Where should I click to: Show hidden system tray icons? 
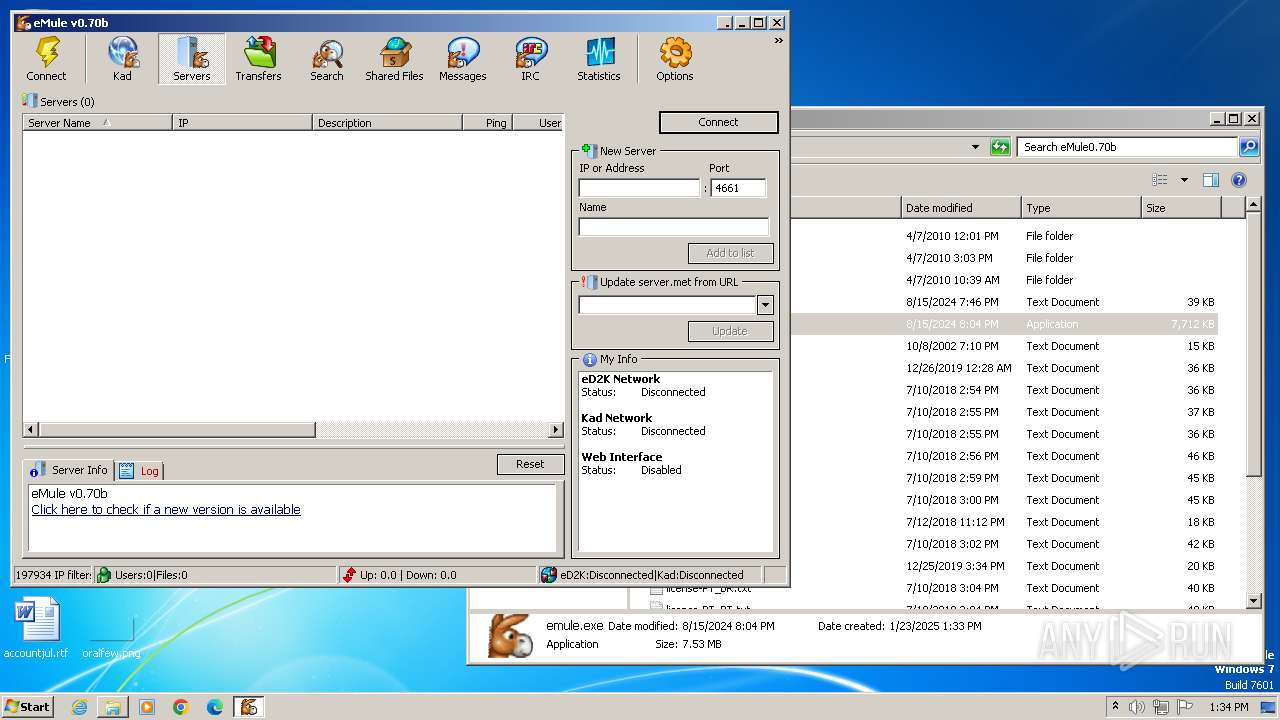click(x=1115, y=706)
